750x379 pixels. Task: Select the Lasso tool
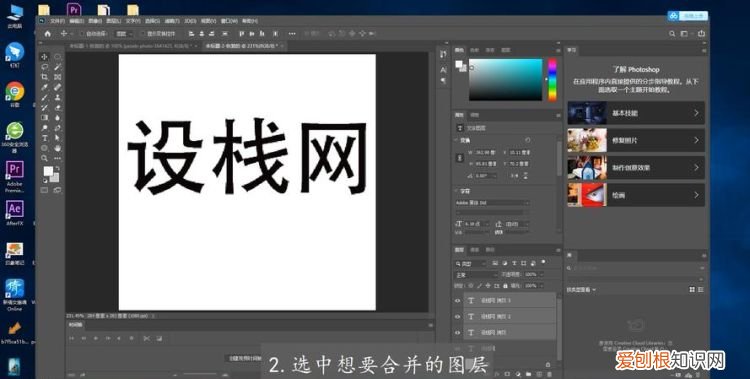(44, 67)
